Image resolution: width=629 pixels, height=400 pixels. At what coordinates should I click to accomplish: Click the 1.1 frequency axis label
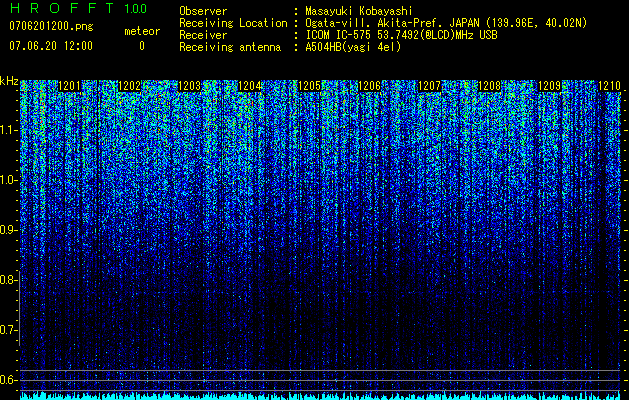coord(8,130)
